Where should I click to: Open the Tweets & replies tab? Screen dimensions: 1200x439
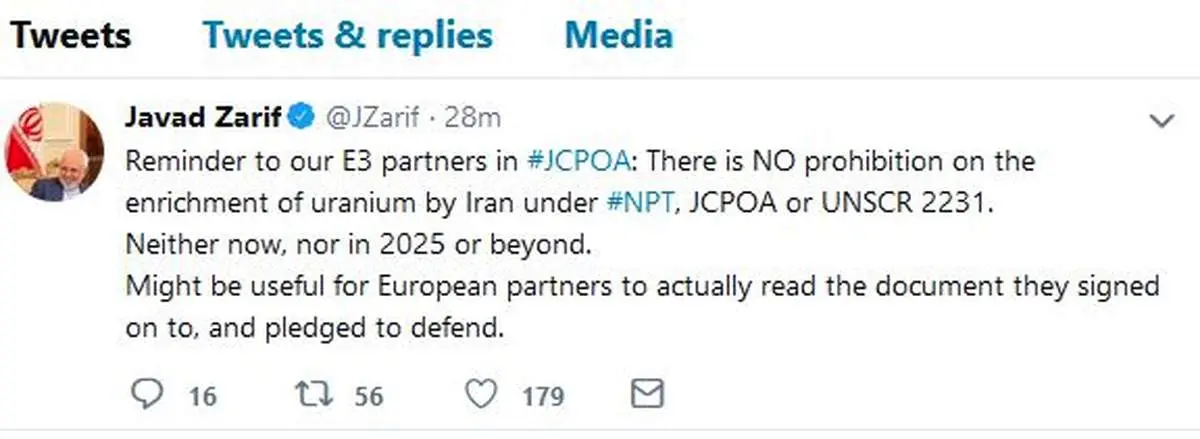click(x=348, y=36)
